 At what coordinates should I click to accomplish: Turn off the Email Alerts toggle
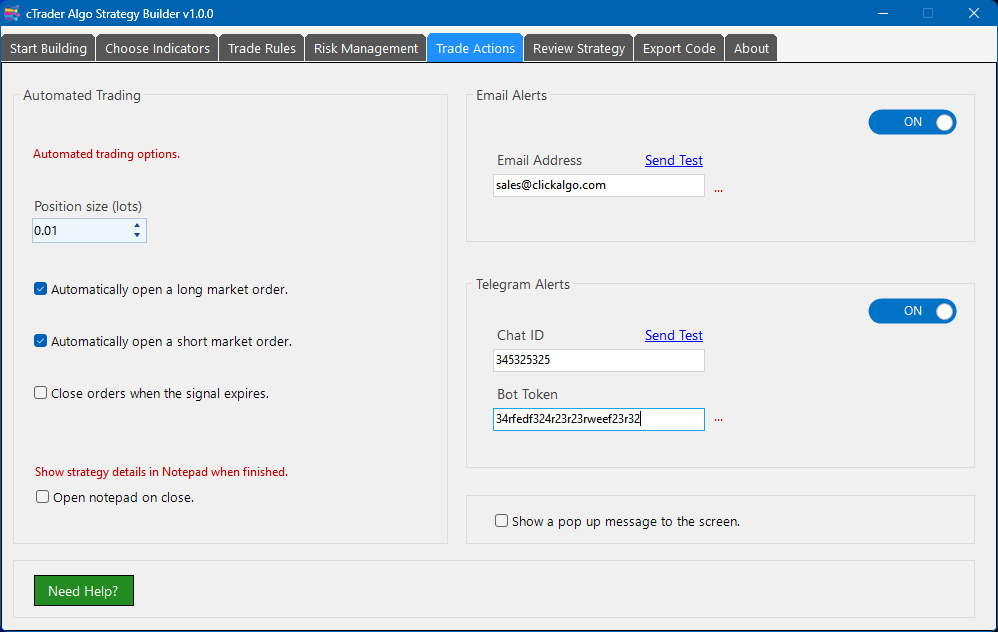click(912, 121)
